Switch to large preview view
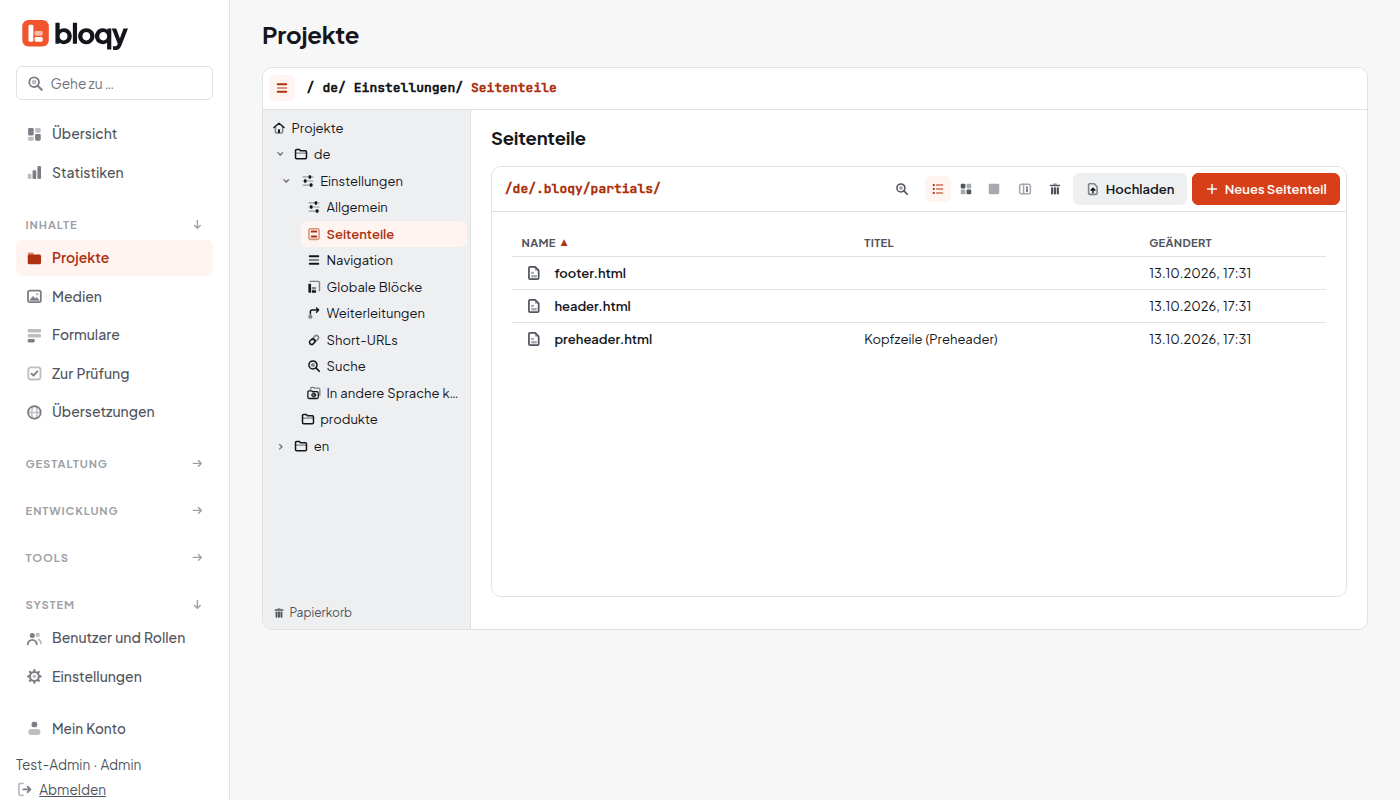This screenshot has height=800, width=1400. 994,189
